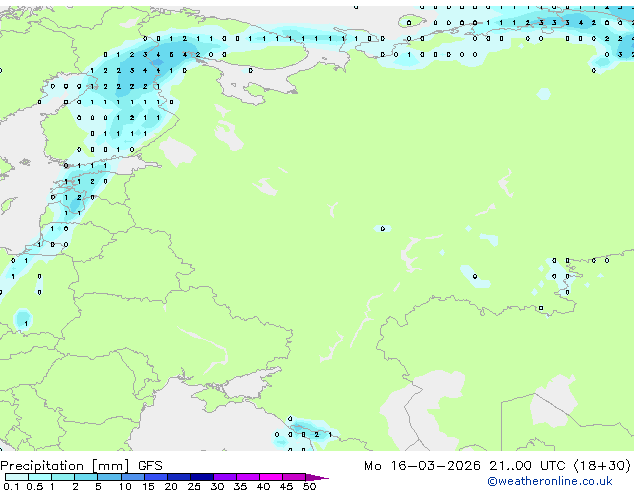This screenshot has width=634, height=490.
Task: Click the '20' legend scale label
Action: 171,486
